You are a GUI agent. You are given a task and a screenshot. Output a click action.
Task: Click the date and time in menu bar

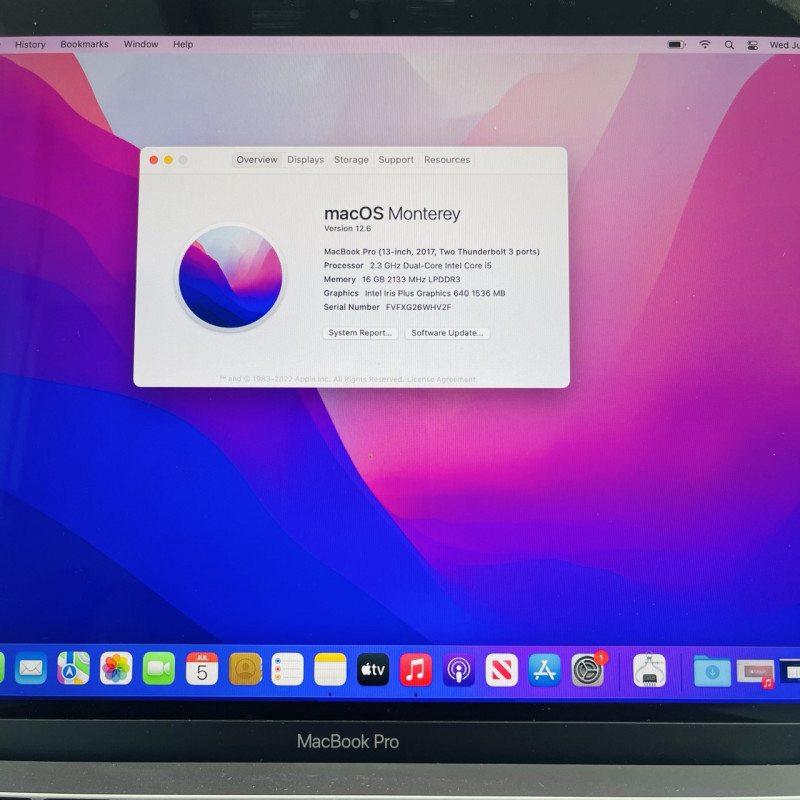[x=784, y=45]
